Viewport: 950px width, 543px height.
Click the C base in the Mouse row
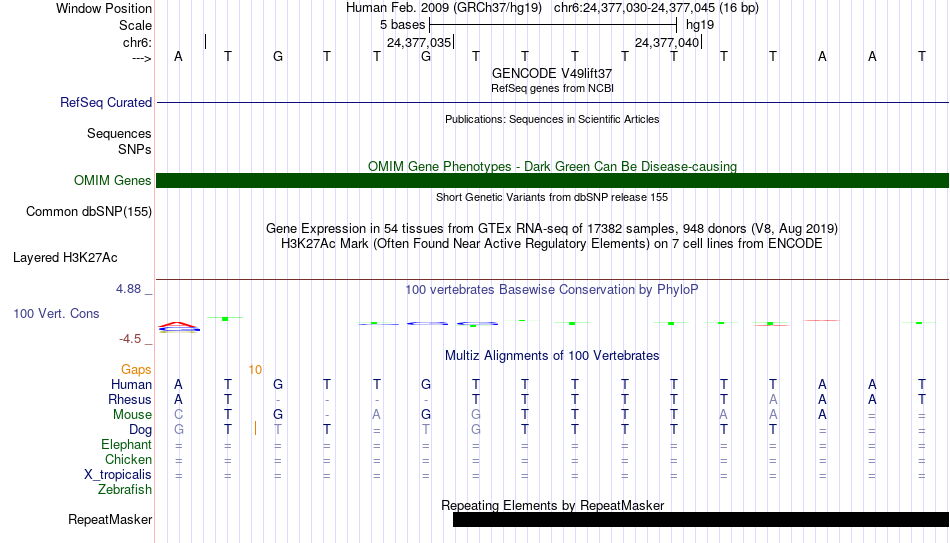click(x=178, y=415)
